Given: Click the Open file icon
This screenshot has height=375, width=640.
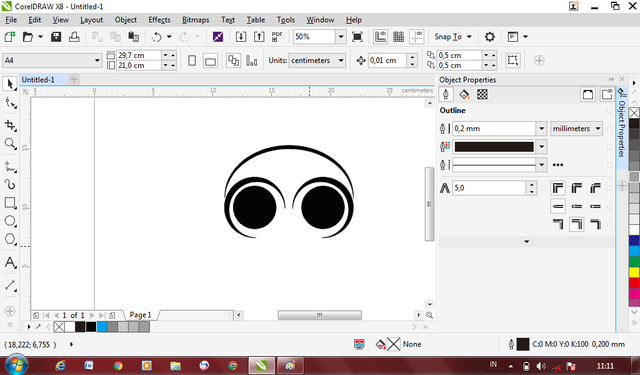Looking at the screenshot, I should tap(27, 37).
